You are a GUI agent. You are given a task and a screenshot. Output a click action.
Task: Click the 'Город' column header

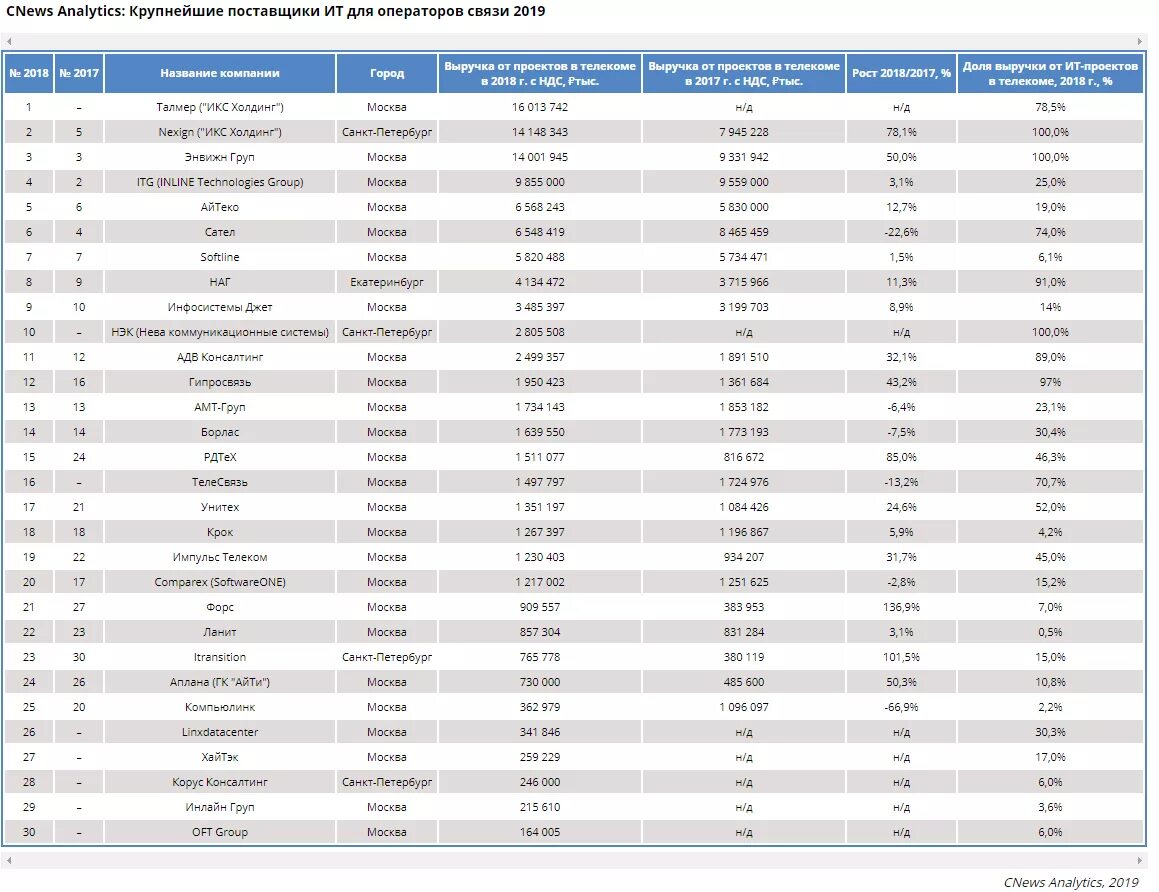[x=387, y=73]
